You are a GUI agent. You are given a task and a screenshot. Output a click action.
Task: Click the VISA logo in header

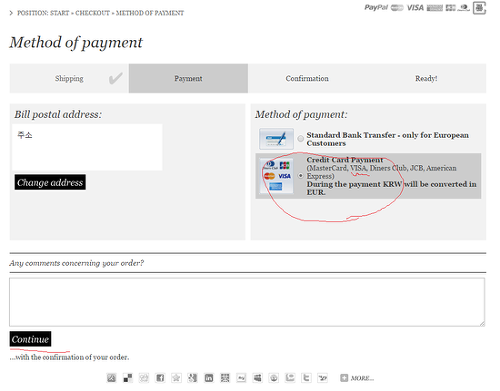(x=415, y=8)
